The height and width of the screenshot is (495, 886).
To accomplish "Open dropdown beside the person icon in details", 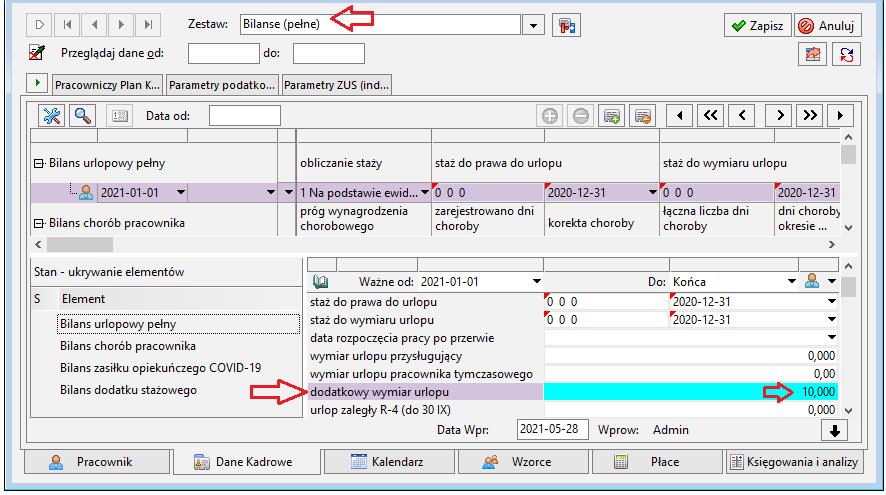I will (832, 281).
